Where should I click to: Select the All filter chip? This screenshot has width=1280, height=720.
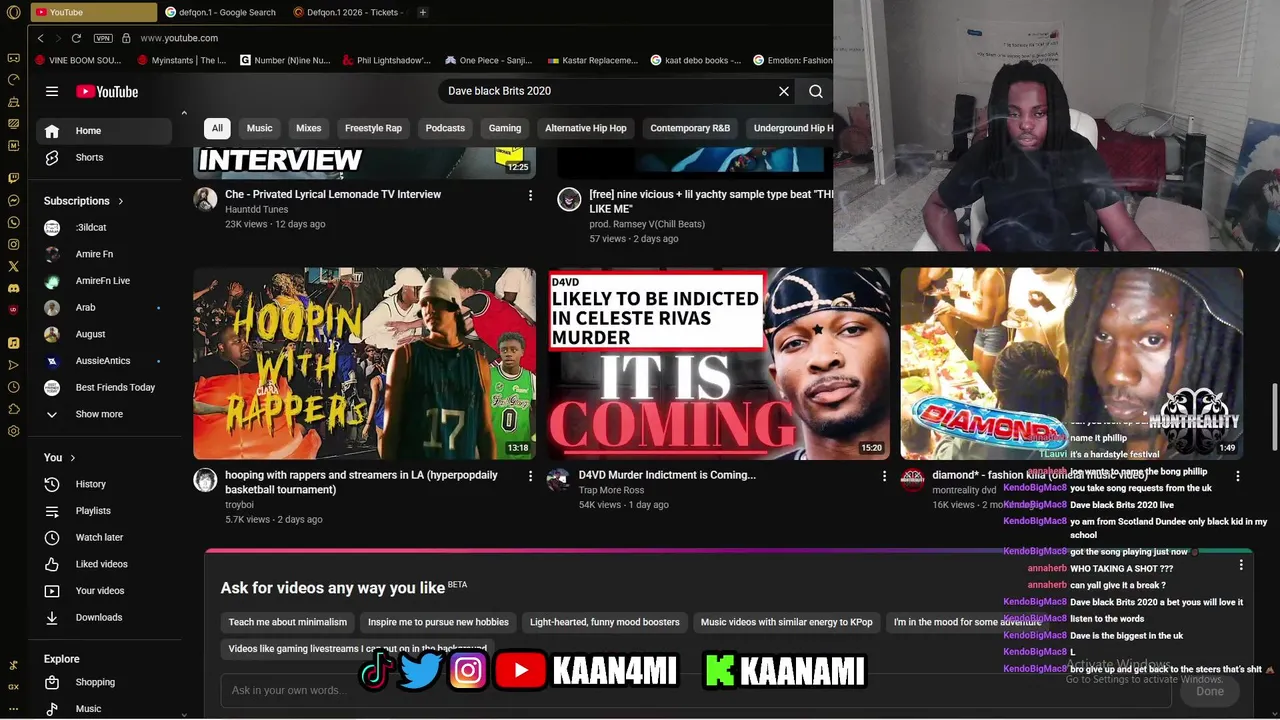(217, 128)
